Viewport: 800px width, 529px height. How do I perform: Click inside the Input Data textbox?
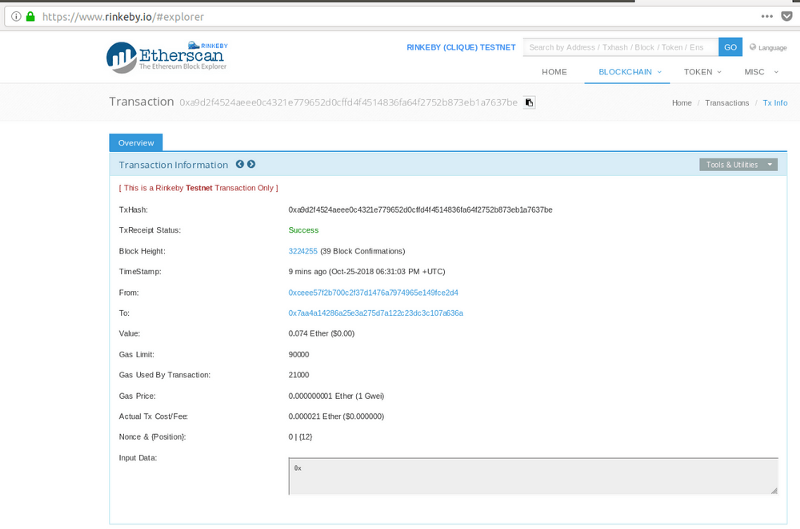tap(533, 476)
